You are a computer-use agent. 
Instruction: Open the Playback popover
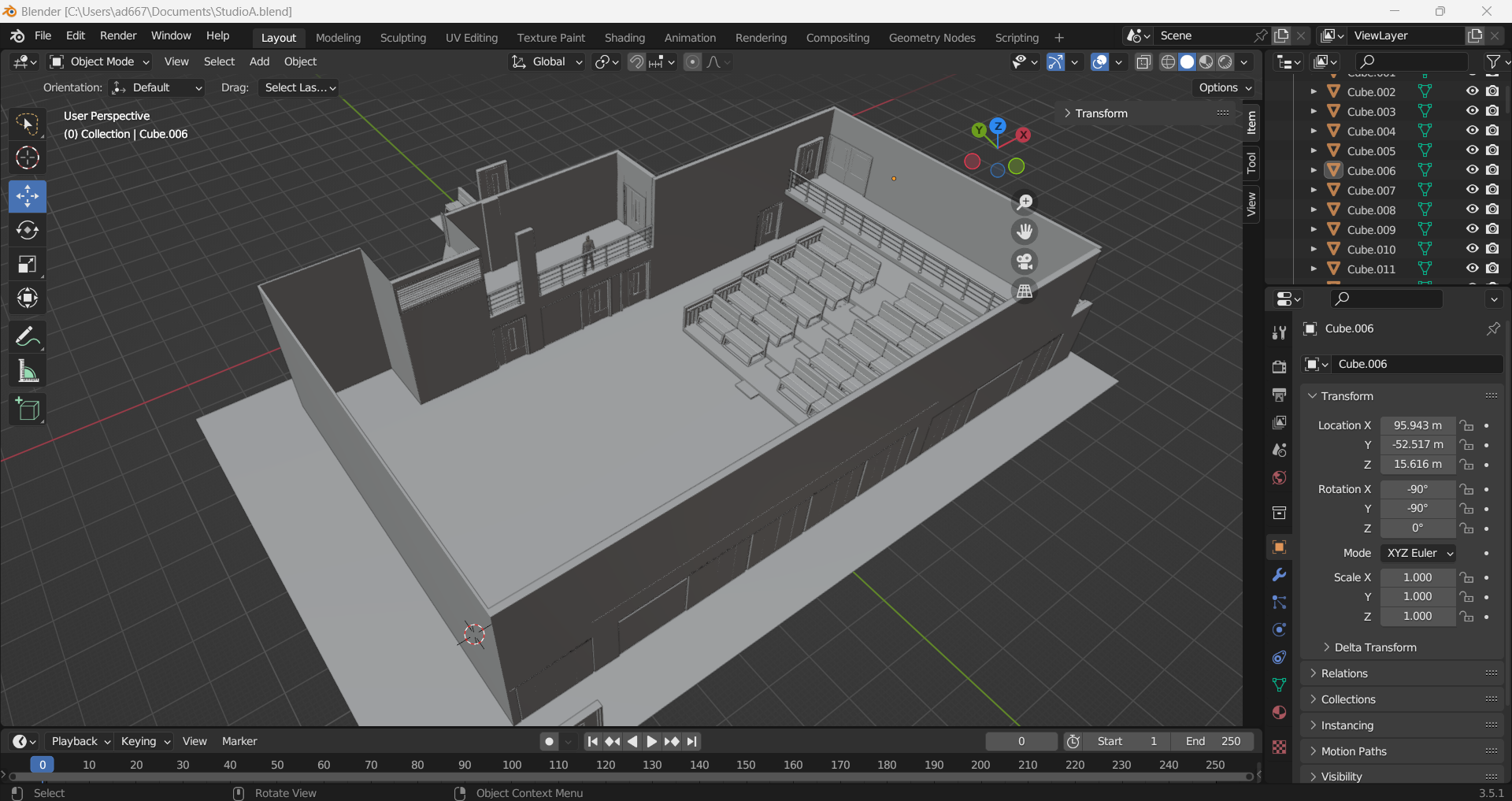pos(80,742)
